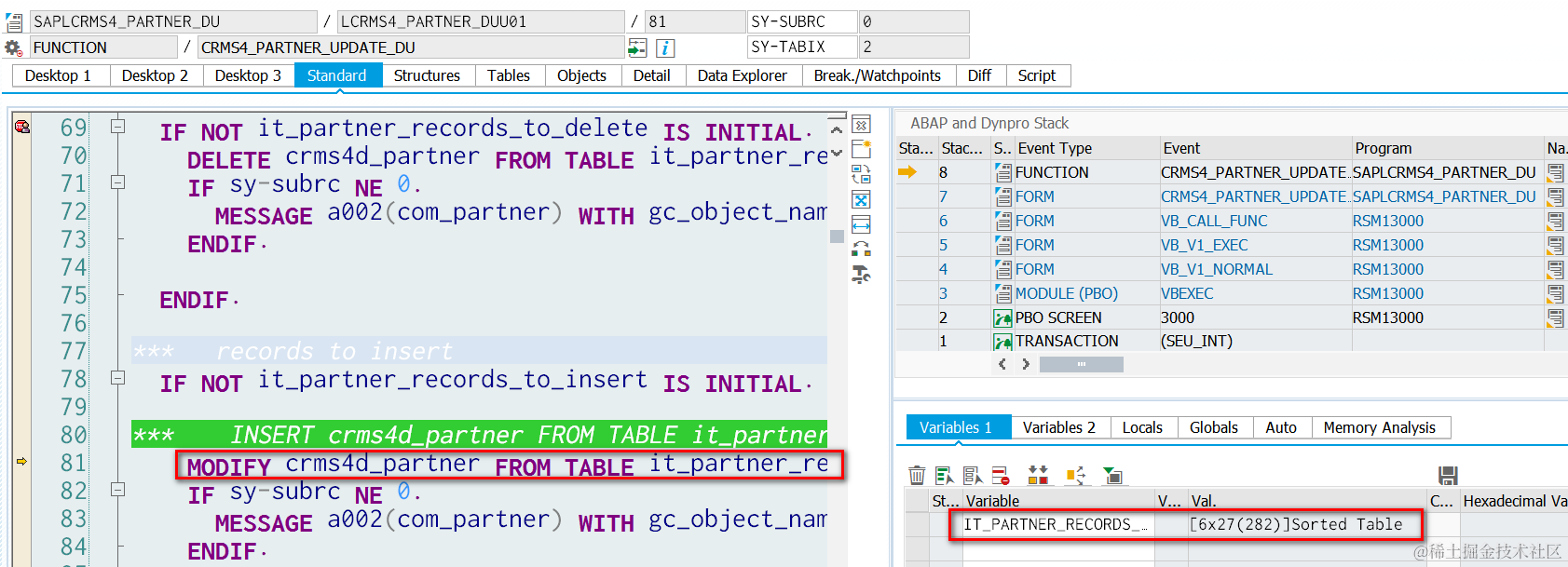Click the green-arrow copy icon in variables toolbar
The height and width of the screenshot is (567, 1568).
coord(1112,476)
